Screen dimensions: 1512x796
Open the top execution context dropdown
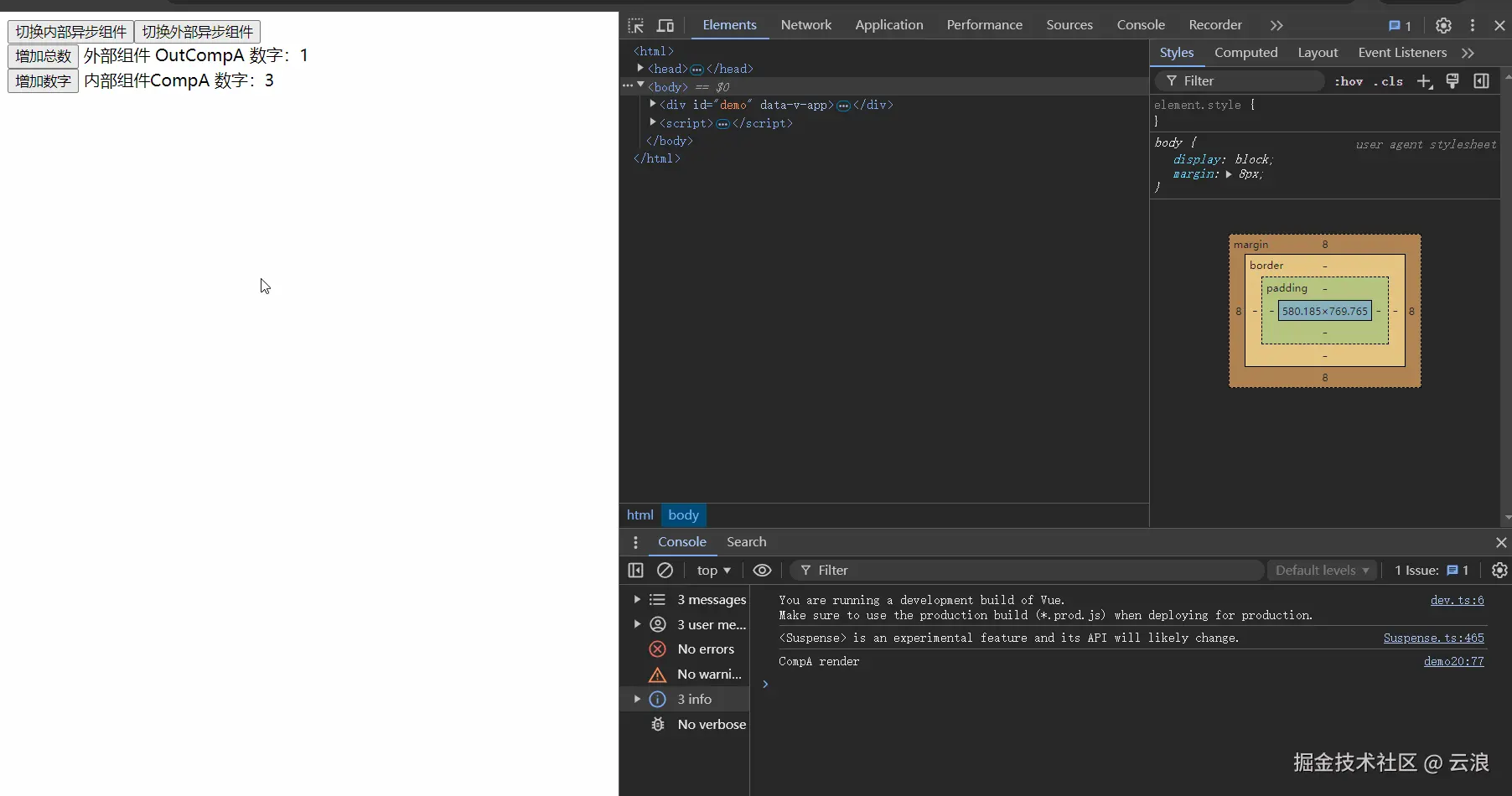click(713, 571)
